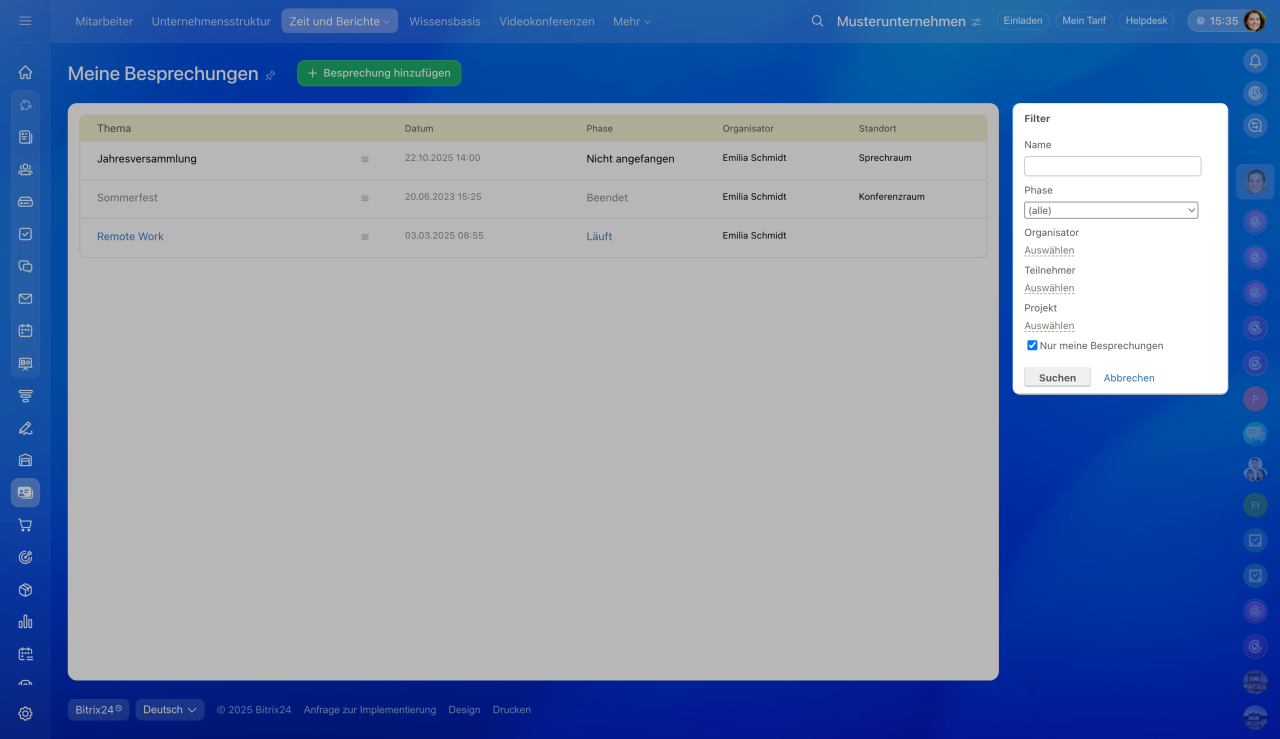Open action menu for Jahresversammlung row
This screenshot has width=1280, height=739.
pos(365,159)
